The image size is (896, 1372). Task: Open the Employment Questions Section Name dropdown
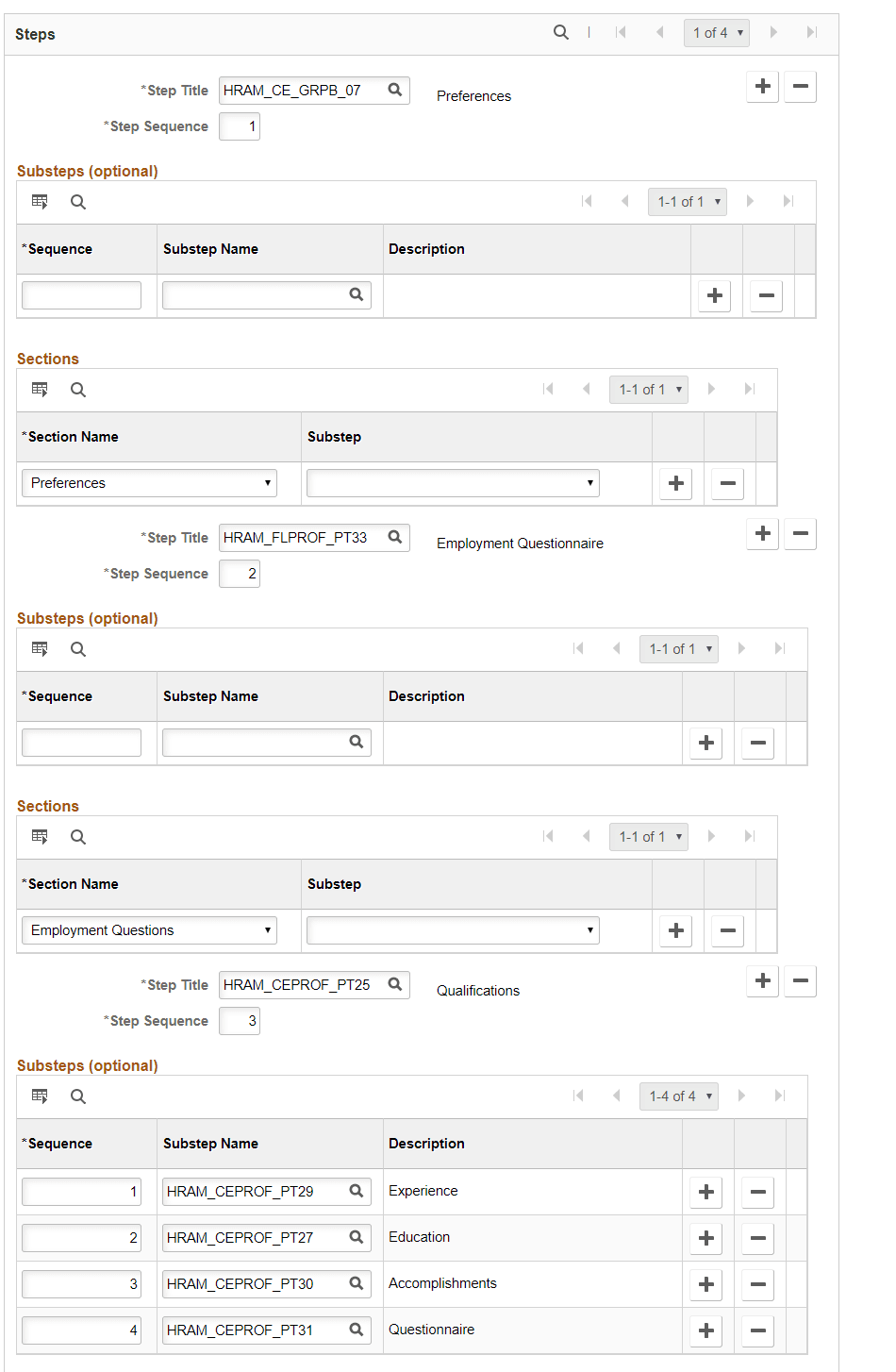coord(148,929)
